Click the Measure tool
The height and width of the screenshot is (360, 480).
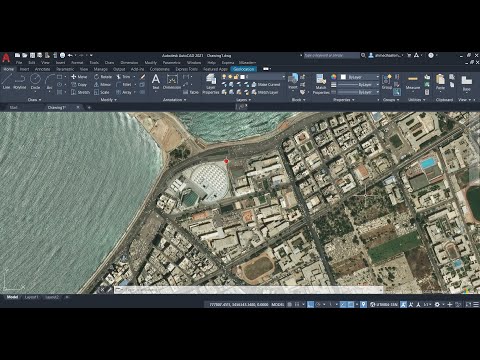pyautogui.click(x=413, y=82)
